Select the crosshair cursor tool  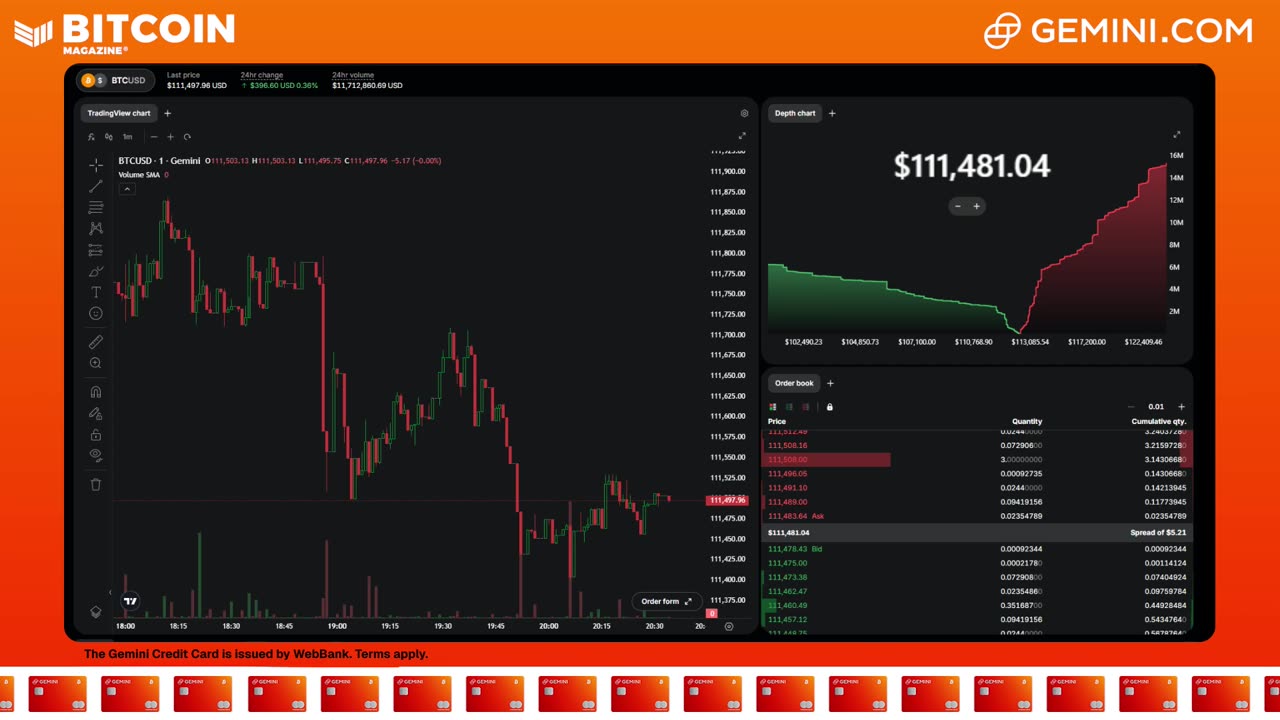(x=96, y=165)
